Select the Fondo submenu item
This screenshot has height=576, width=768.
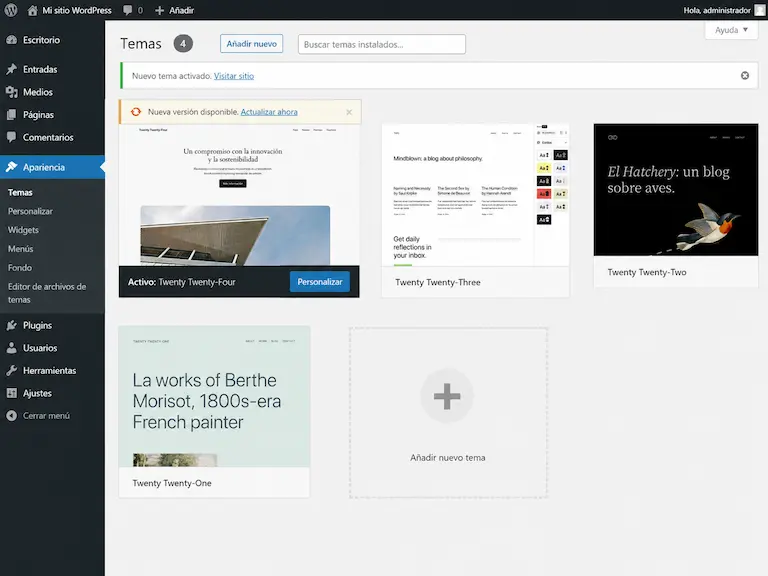20,267
